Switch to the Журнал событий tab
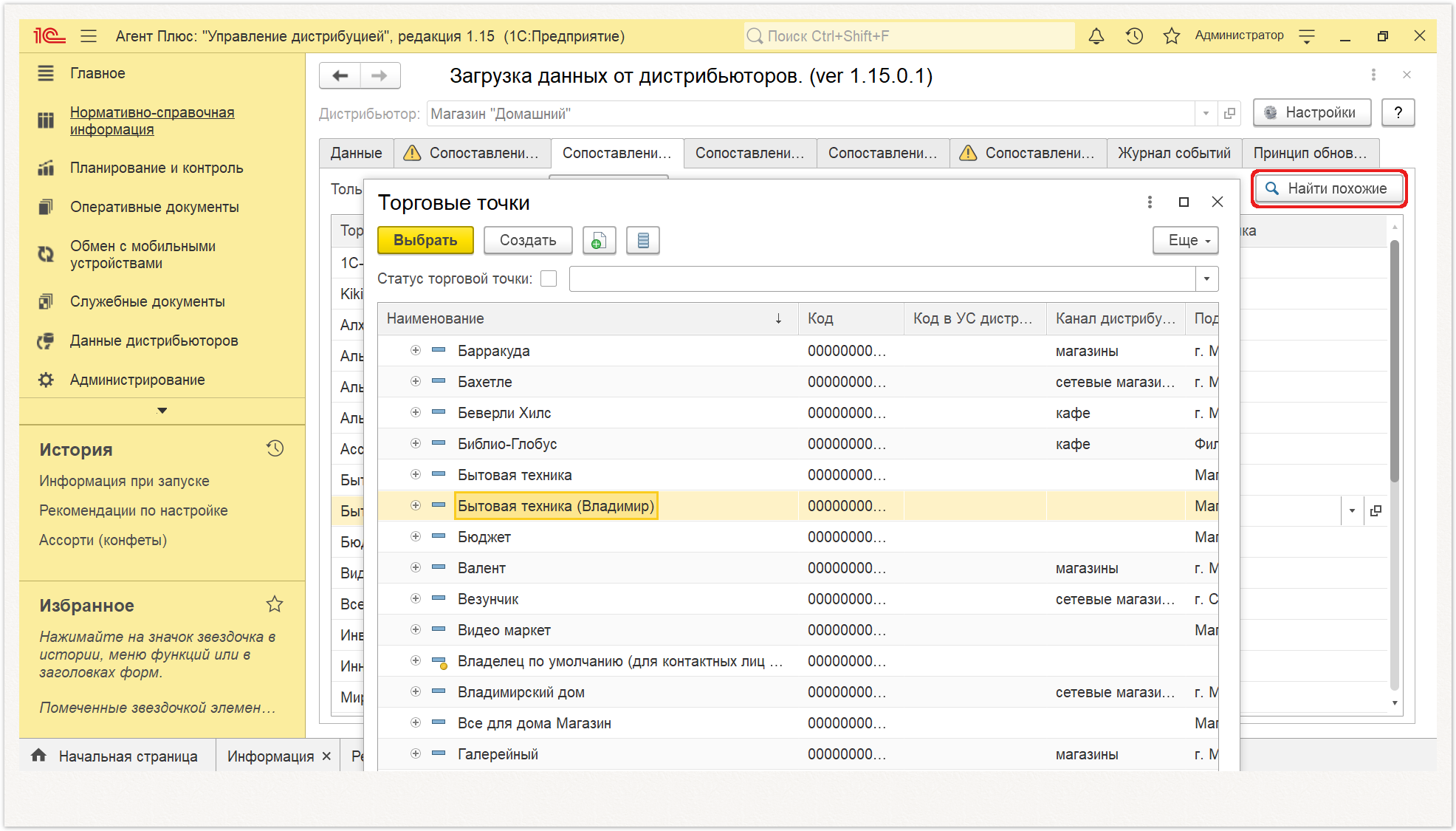Viewport: 1456px width, 831px height. click(x=1174, y=153)
